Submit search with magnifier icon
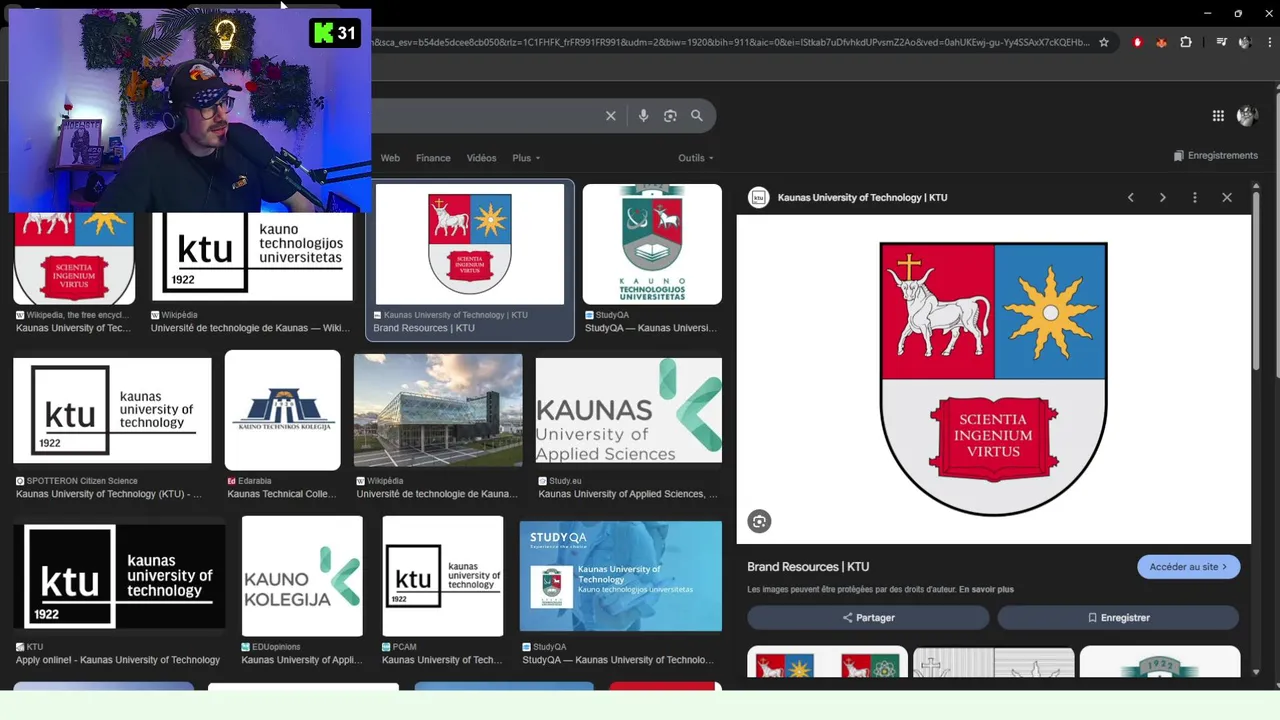 tap(697, 116)
